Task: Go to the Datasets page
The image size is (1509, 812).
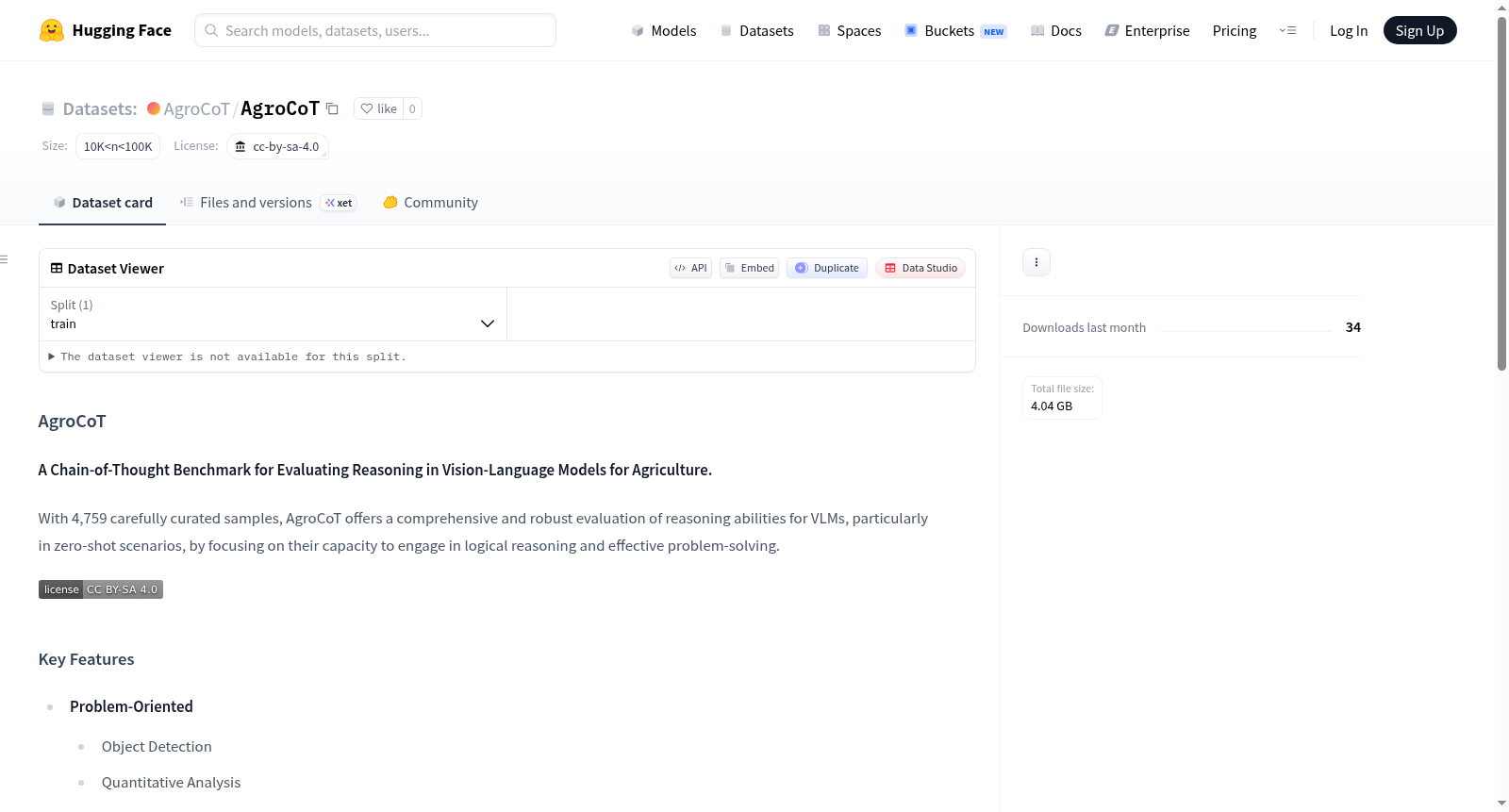Action: pyautogui.click(x=756, y=30)
